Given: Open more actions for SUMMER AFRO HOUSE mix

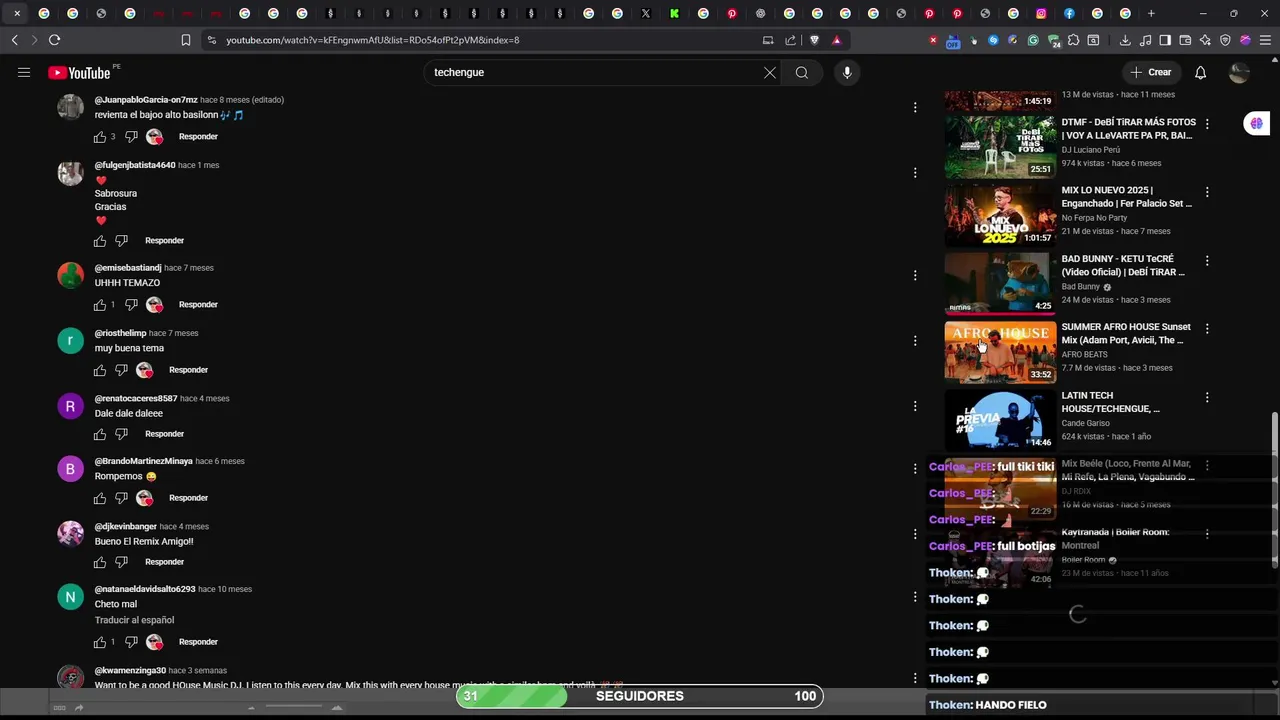Looking at the screenshot, I should [x=1207, y=328].
